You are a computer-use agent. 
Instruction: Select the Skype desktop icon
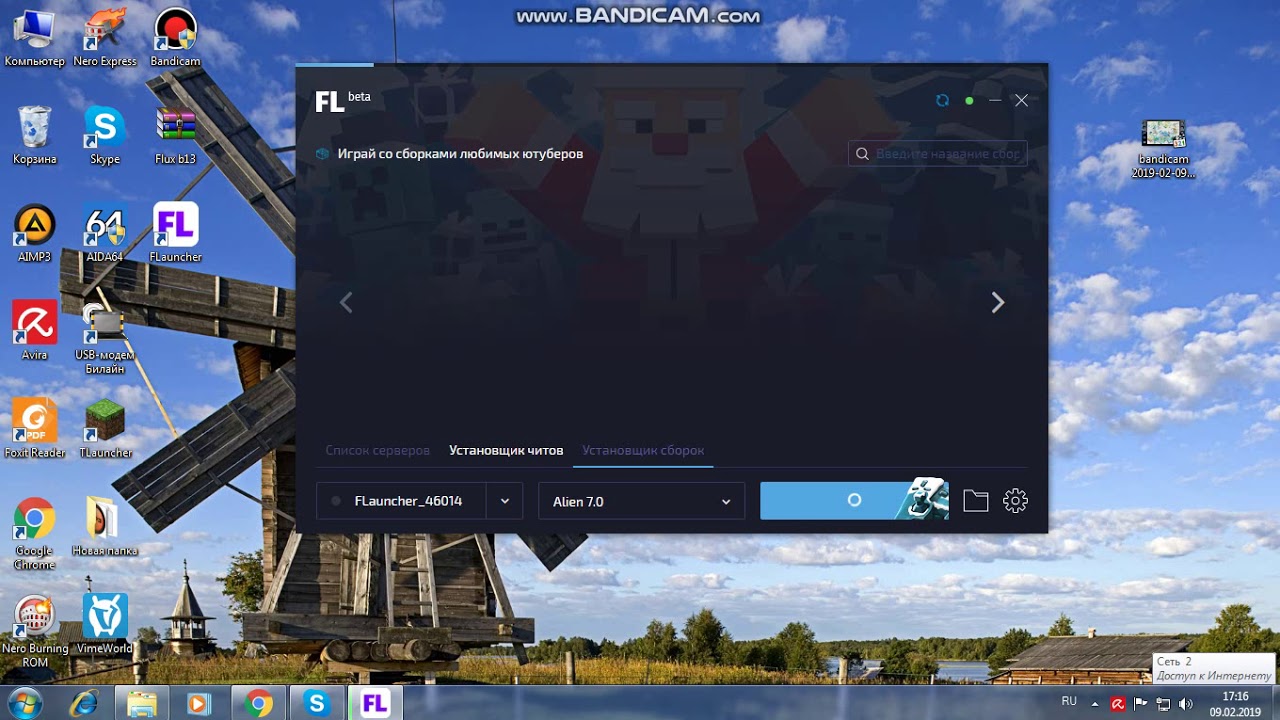[105, 136]
